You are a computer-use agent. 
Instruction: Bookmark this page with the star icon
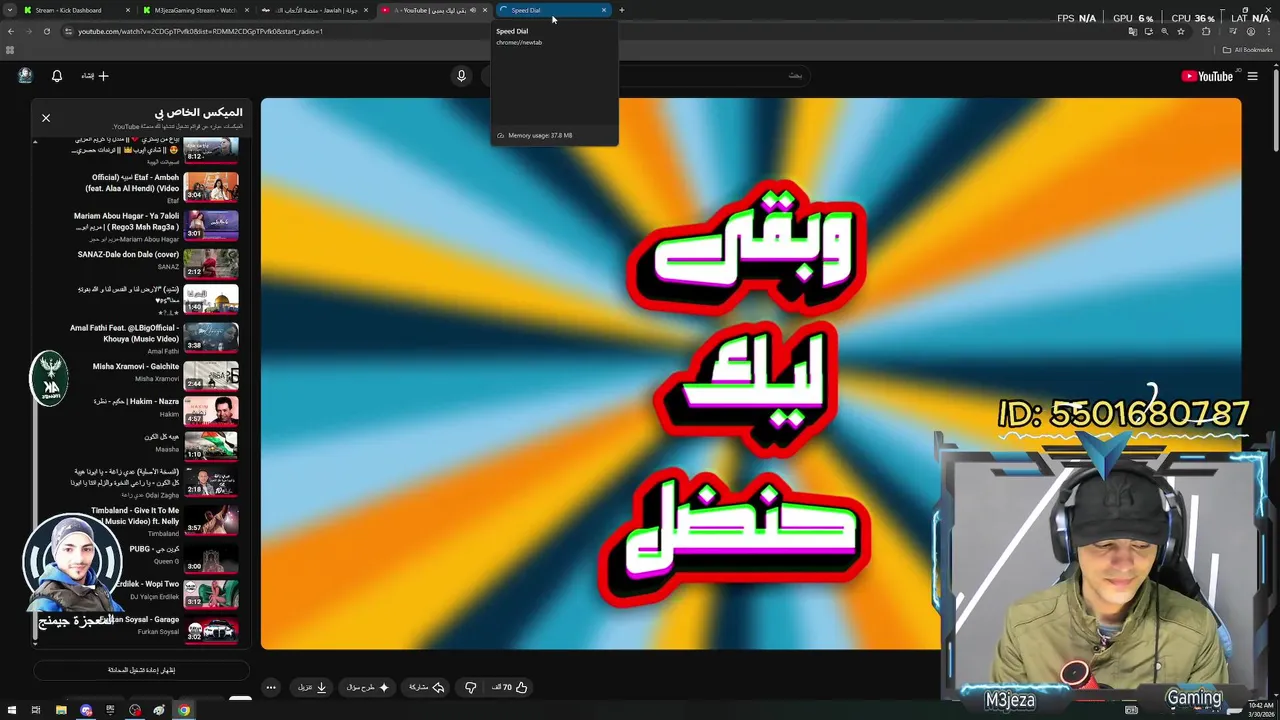pyautogui.click(x=1181, y=31)
